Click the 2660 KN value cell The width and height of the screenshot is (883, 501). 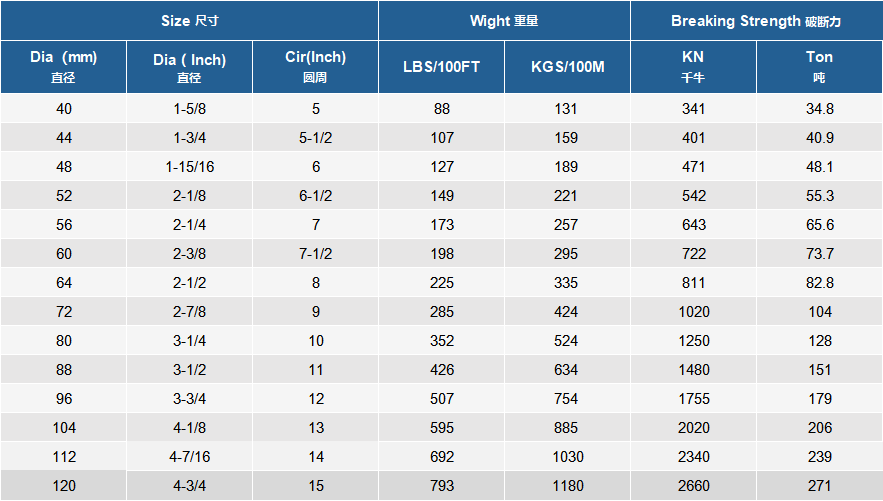pos(693,486)
